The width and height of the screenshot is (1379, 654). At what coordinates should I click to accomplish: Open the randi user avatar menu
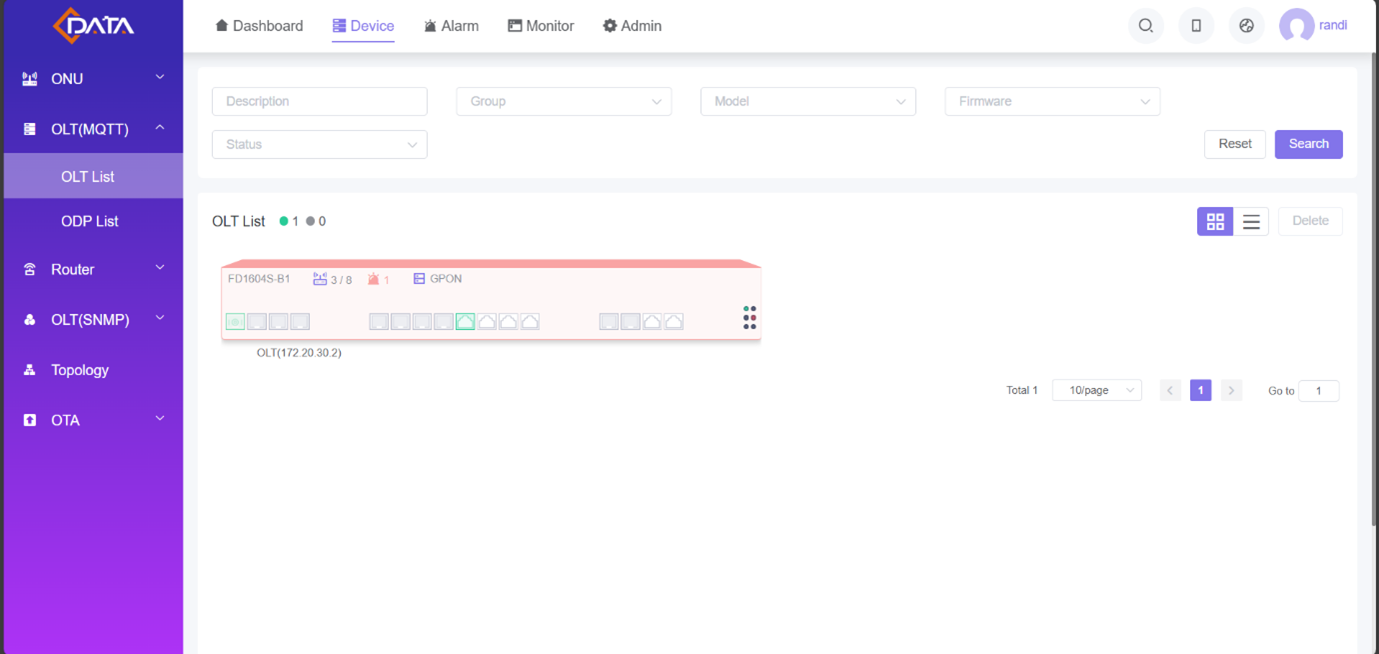pos(1297,26)
